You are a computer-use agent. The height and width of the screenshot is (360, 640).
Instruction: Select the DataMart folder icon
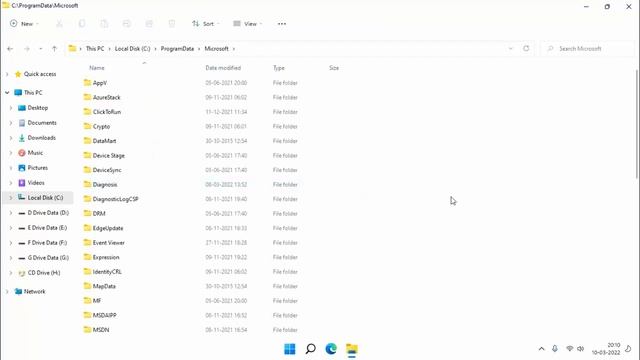(x=87, y=141)
